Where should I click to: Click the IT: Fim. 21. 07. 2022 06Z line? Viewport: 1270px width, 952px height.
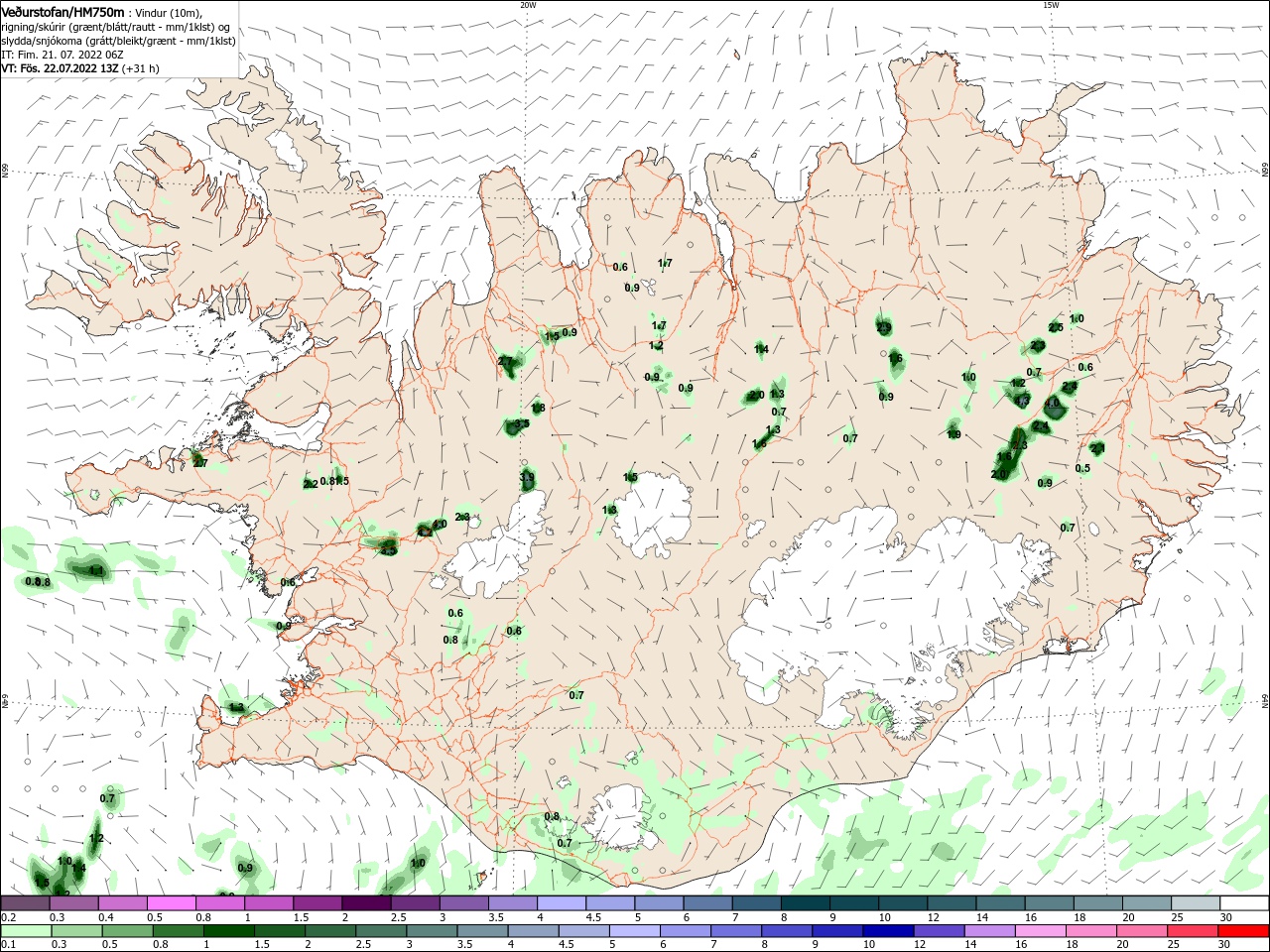[63, 55]
